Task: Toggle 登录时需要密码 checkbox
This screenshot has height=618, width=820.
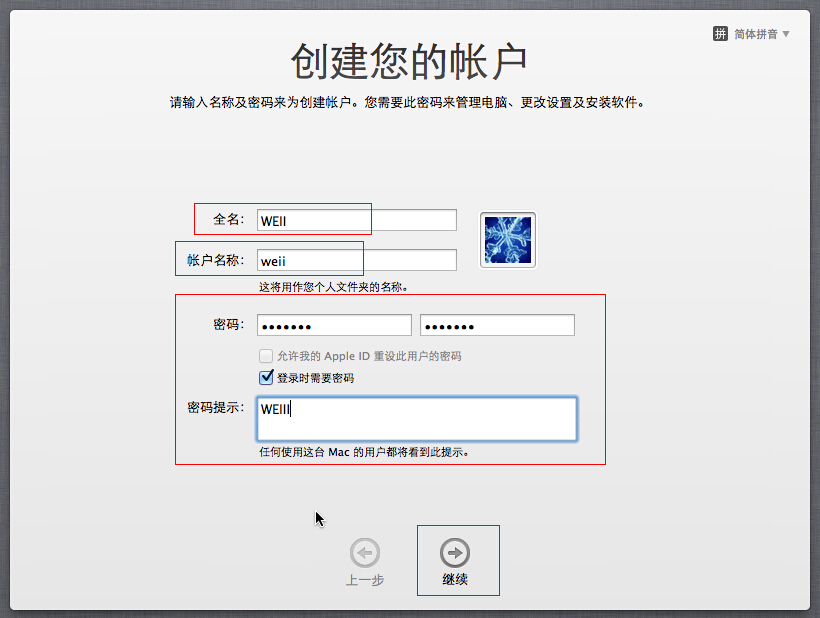Action: click(x=266, y=377)
